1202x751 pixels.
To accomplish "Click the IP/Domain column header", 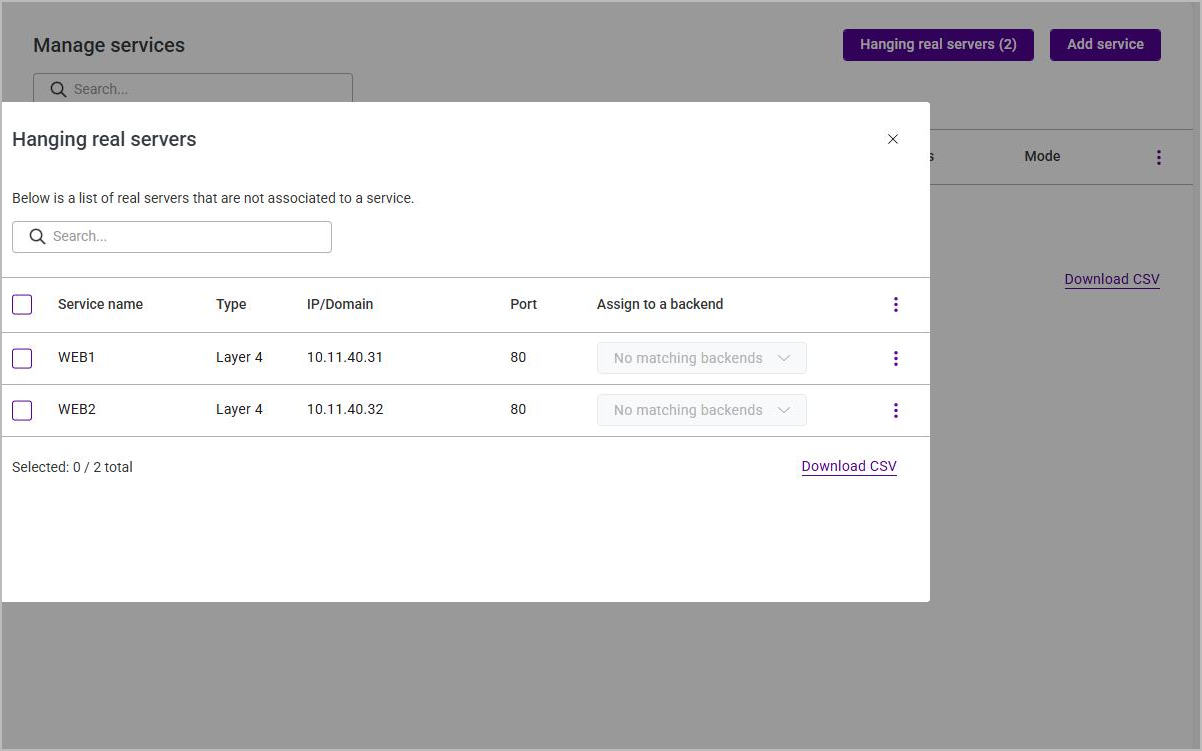I will pos(340,304).
